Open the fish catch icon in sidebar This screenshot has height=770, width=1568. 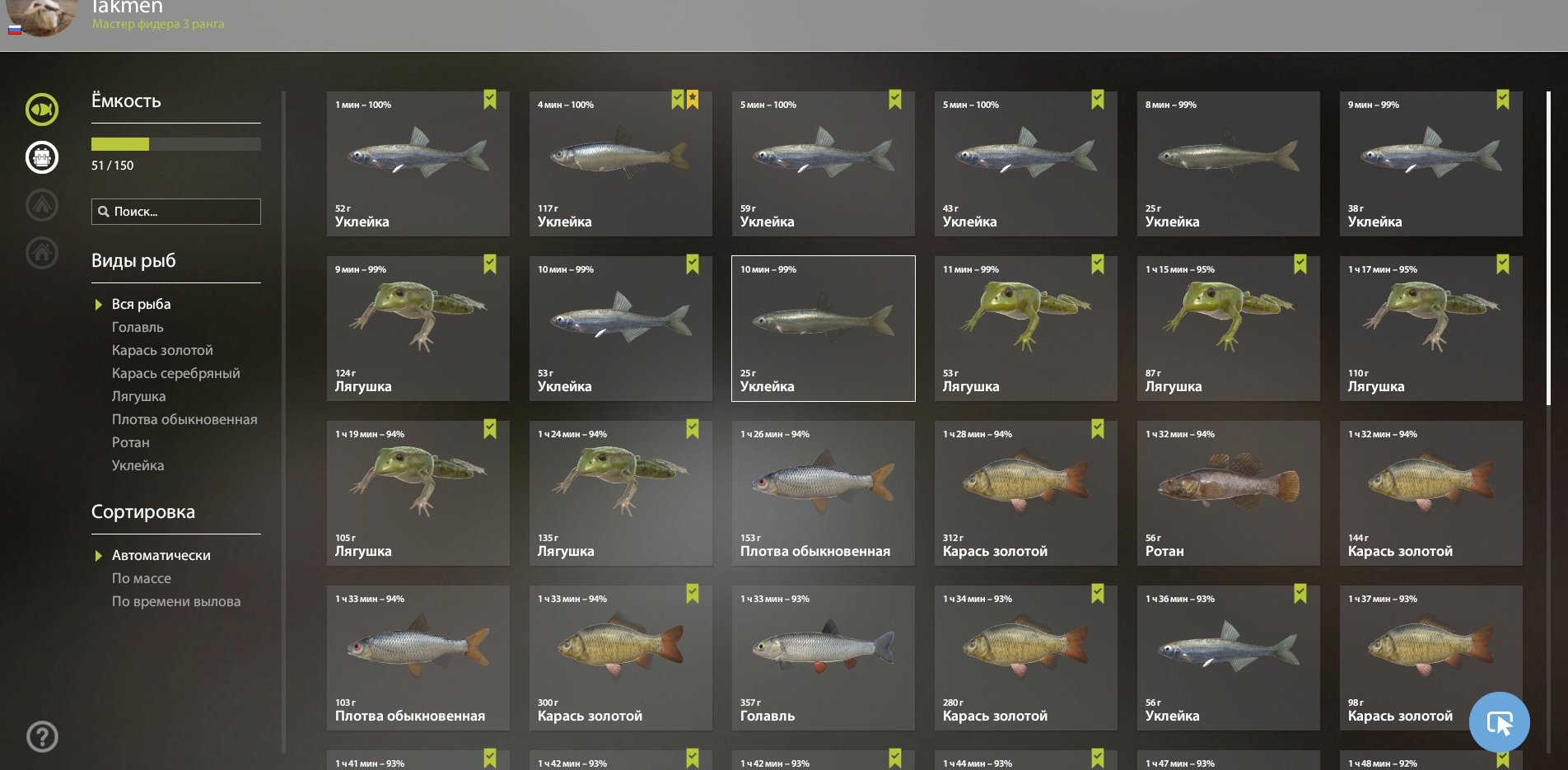42,110
